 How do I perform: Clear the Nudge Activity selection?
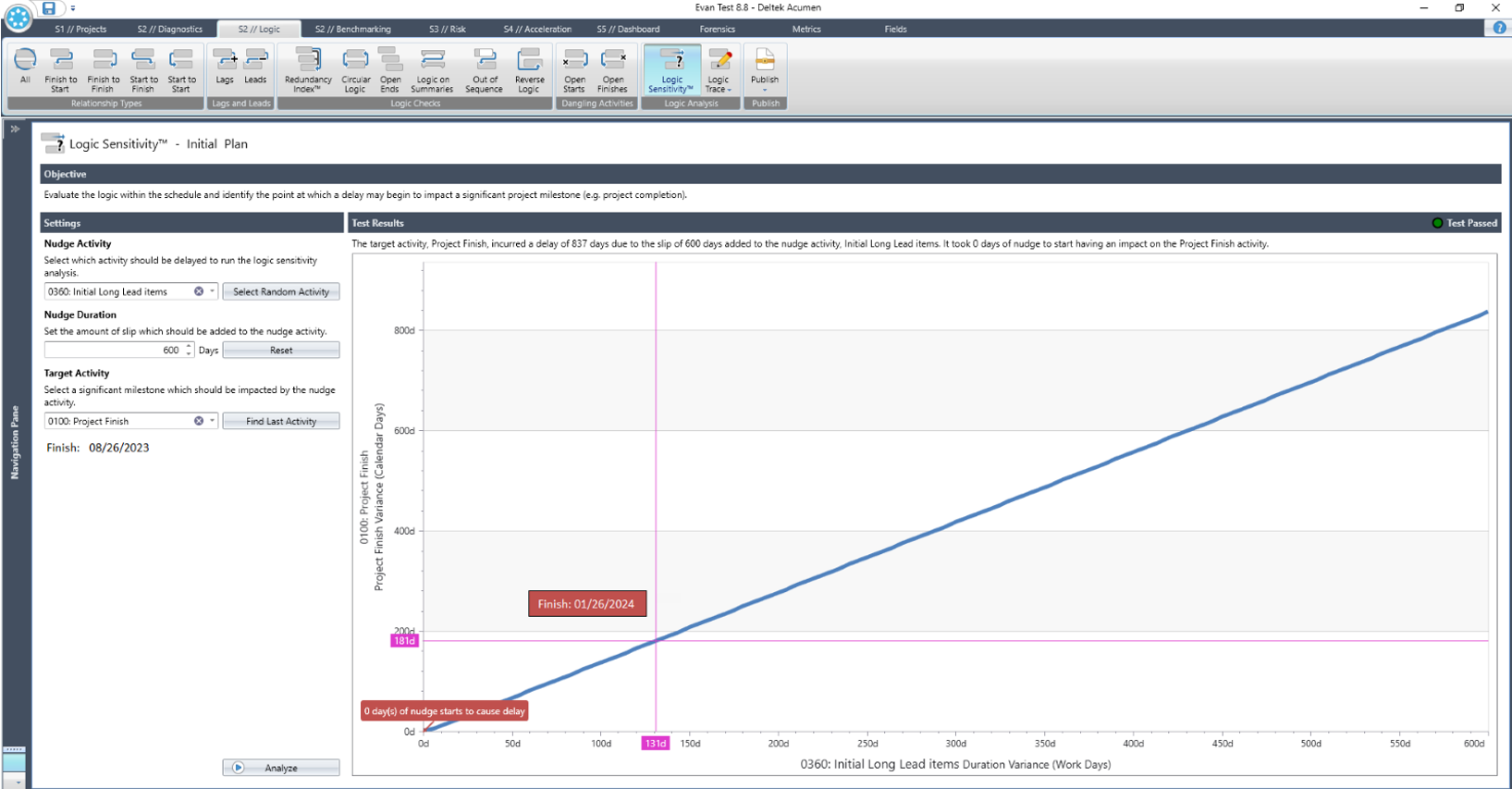198,291
